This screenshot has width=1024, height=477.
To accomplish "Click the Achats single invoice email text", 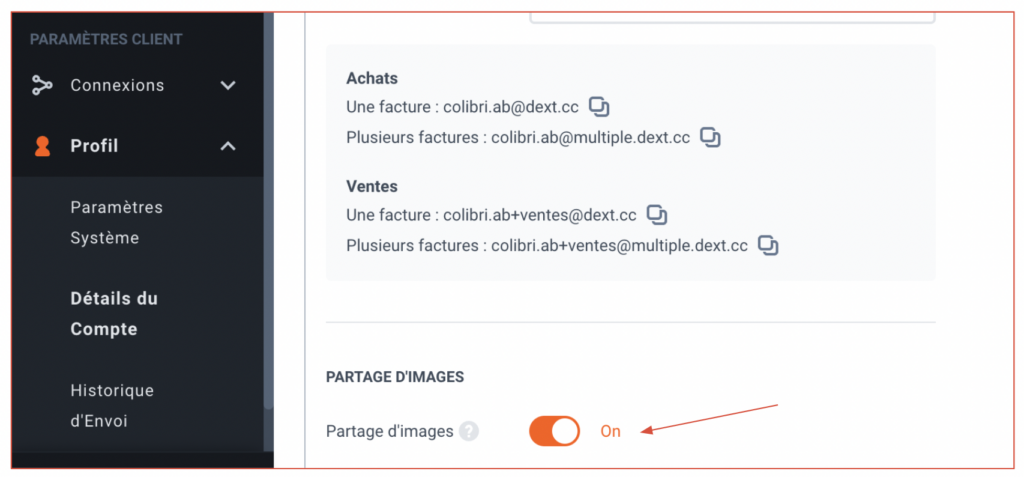I will [x=511, y=107].
